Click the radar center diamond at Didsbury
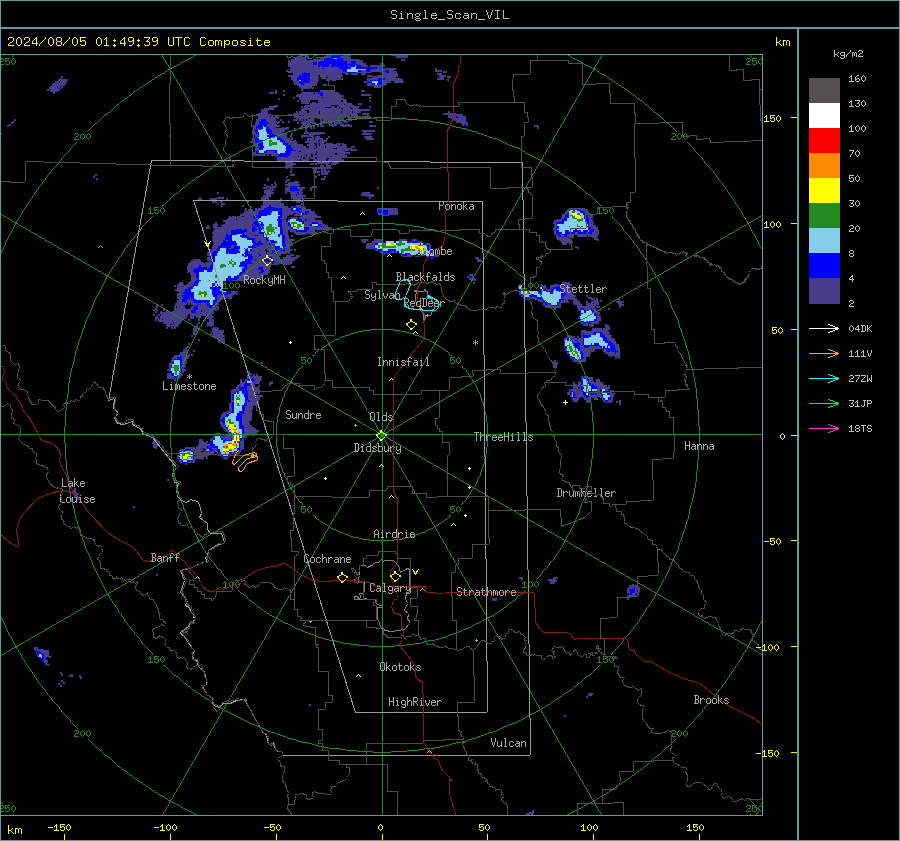Viewport: 900px width, 841px height. point(382,435)
